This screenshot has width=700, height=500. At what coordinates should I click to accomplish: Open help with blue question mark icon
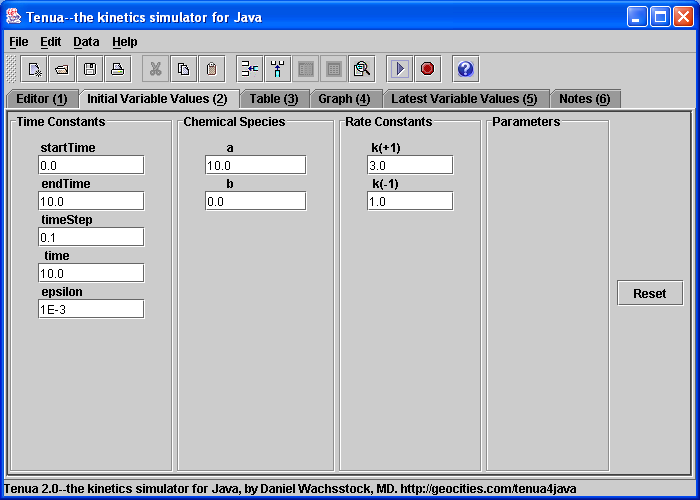466,69
